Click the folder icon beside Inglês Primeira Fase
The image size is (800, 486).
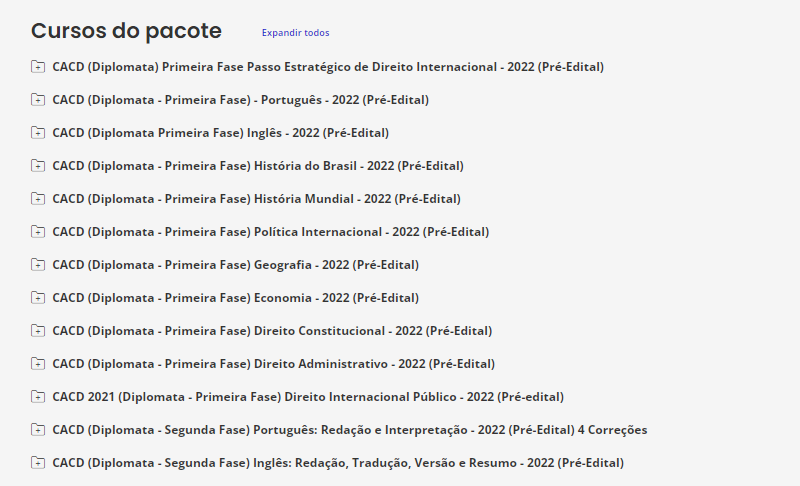(x=38, y=133)
